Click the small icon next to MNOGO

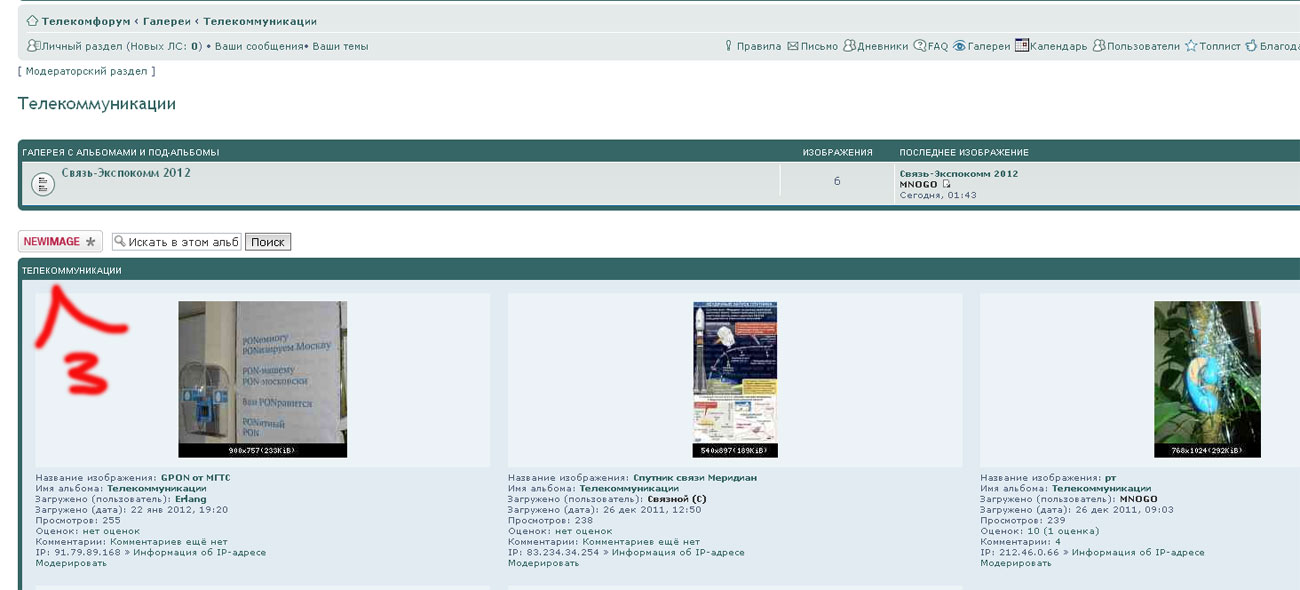point(947,184)
